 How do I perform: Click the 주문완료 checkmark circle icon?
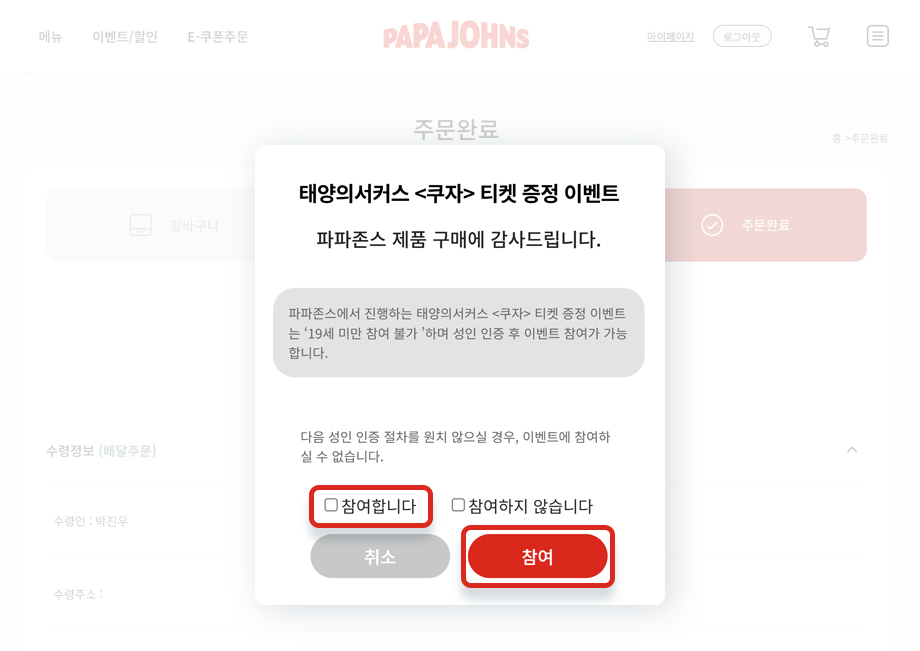712,225
